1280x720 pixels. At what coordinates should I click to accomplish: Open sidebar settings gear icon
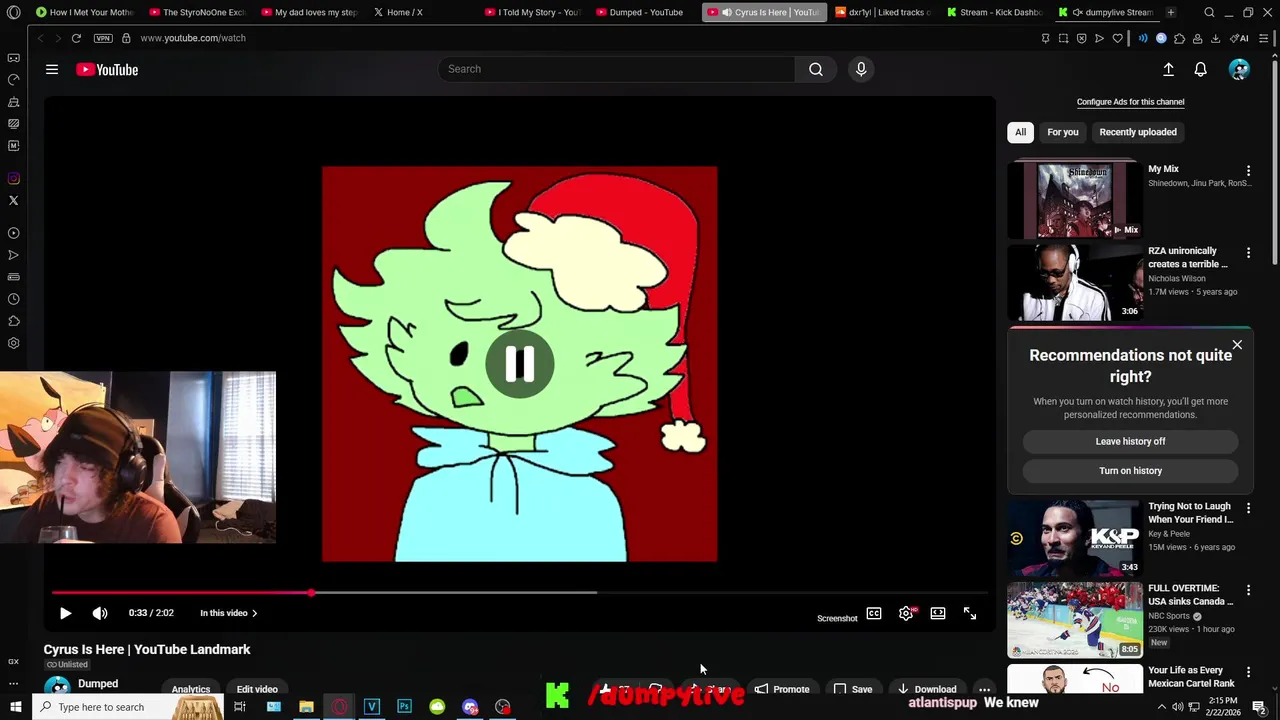[x=13, y=343]
